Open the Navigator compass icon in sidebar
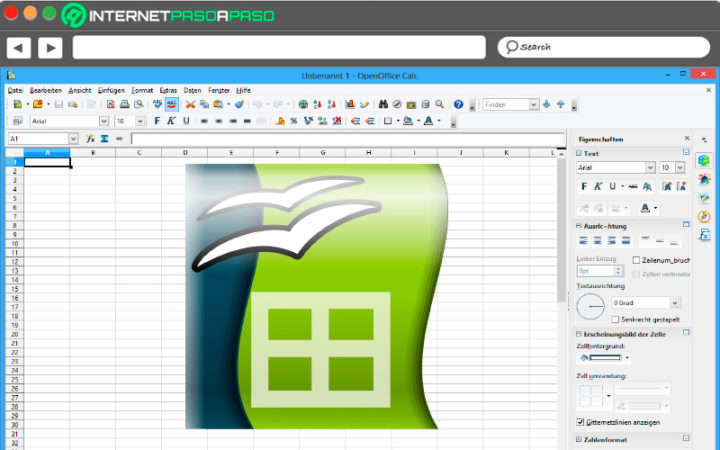Image resolution: width=720 pixels, height=450 pixels. (x=704, y=216)
